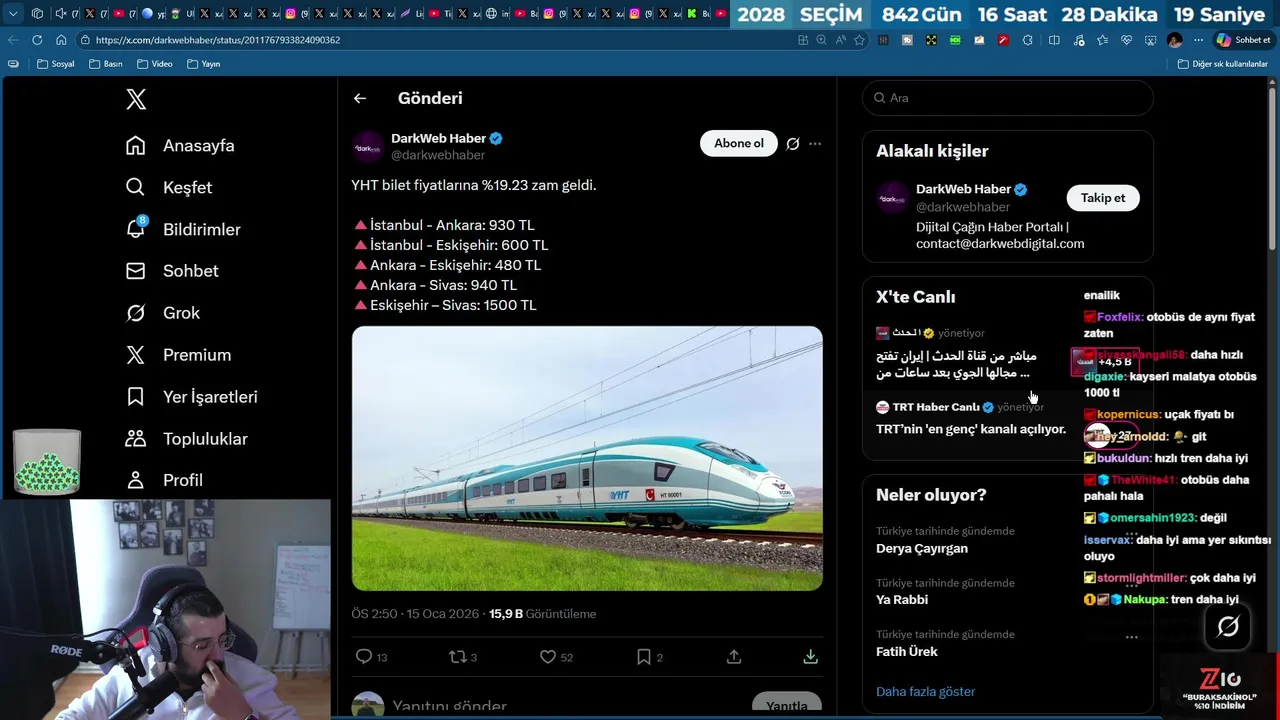This screenshot has width=1280, height=720.
Task: Click the Grok icon beside Abone ol
Action: 792,144
